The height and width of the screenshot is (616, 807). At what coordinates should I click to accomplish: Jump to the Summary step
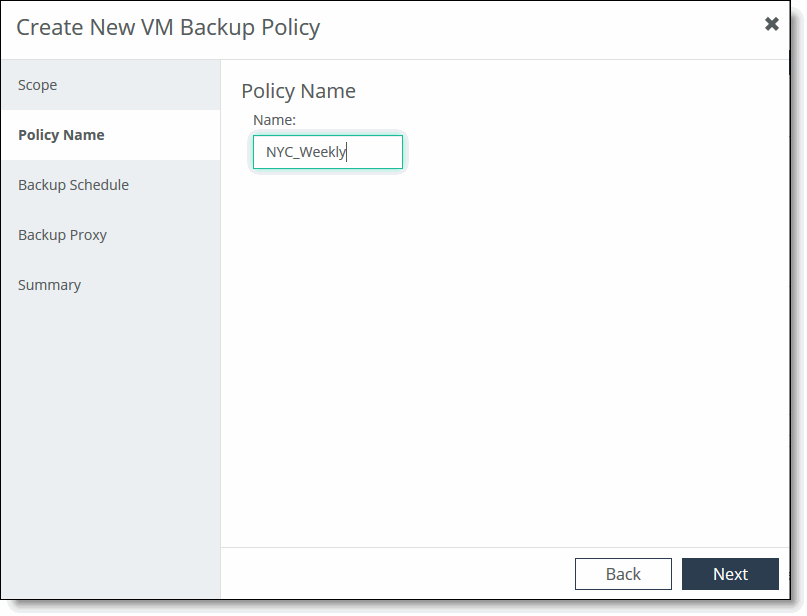pos(49,285)
